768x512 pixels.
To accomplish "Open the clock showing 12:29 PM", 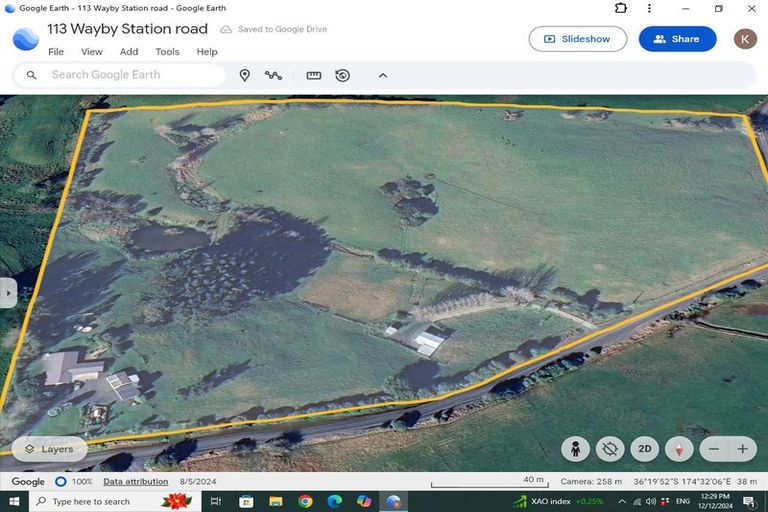I will pyautogui.click(x=715, y=502).
